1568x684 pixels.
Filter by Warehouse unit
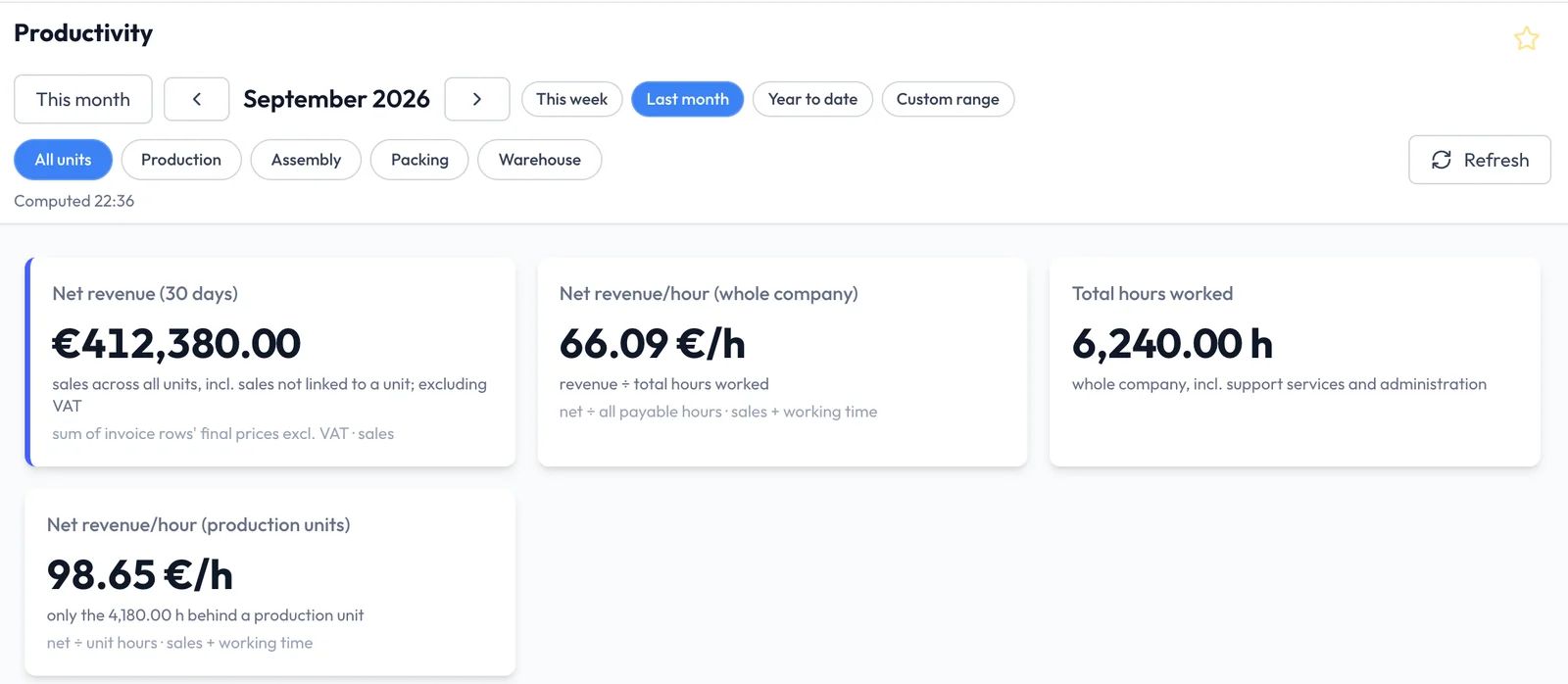[x=540, y=160]
